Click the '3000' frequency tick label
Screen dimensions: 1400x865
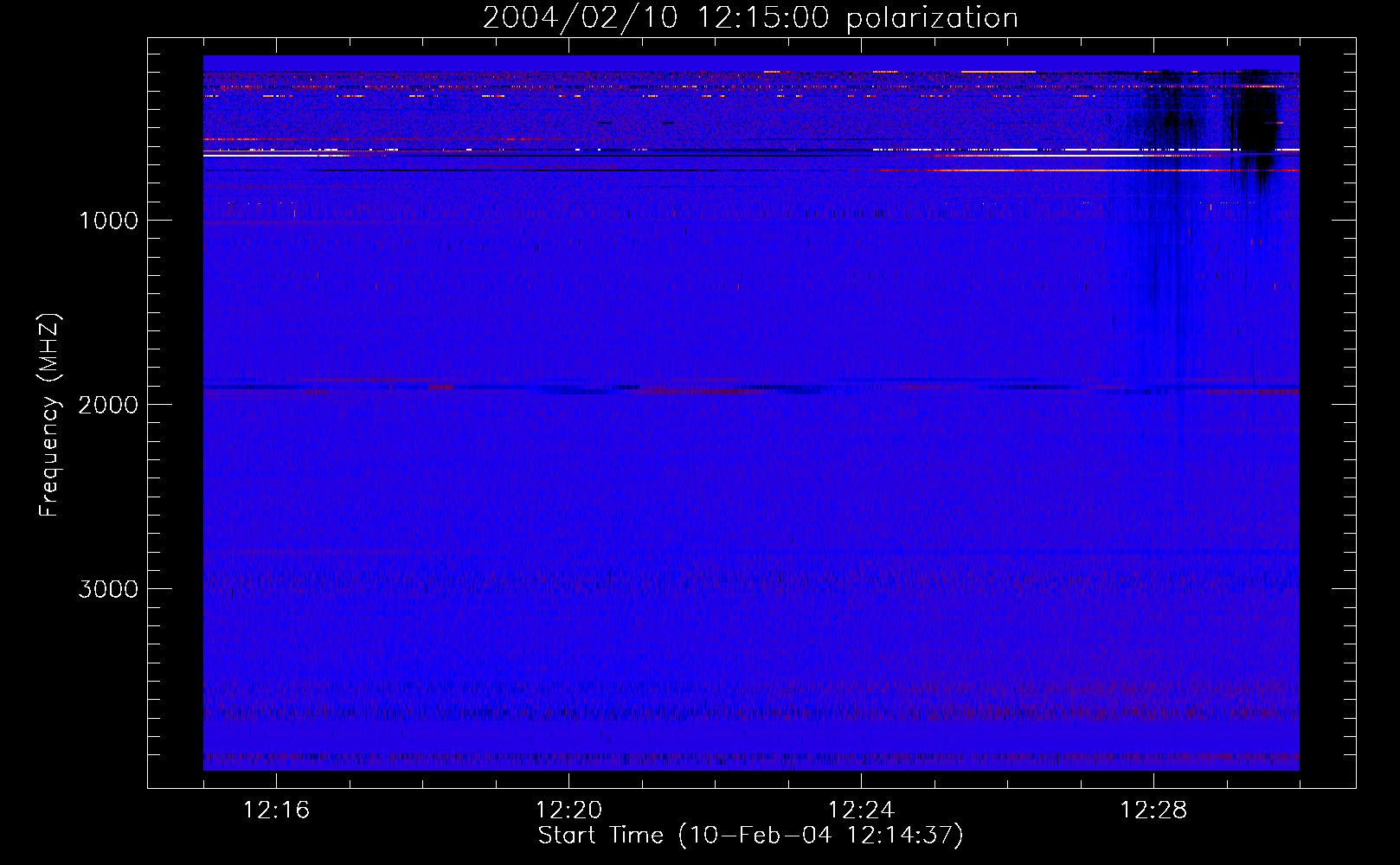(x=108, y=589)
